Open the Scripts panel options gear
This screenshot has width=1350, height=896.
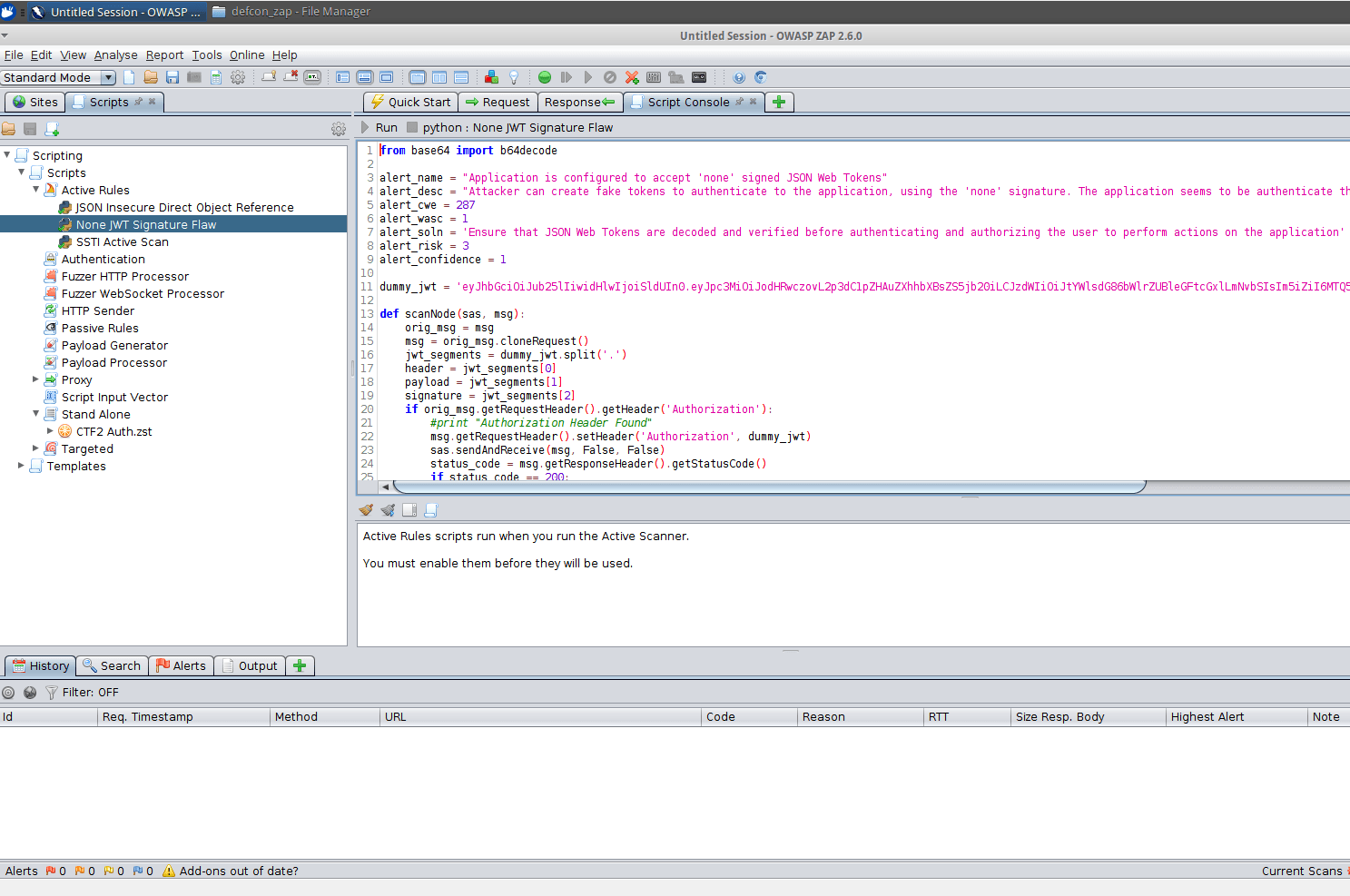click(x=339, y=129)
